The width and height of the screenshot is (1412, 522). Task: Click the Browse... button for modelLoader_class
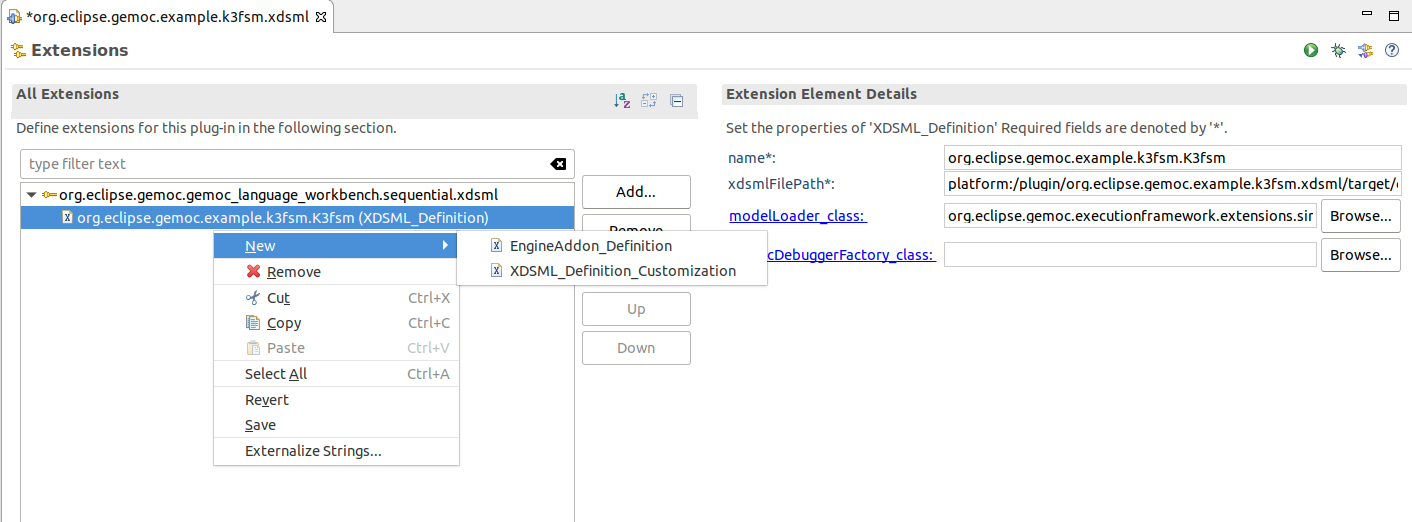[x=1361, y=216]
